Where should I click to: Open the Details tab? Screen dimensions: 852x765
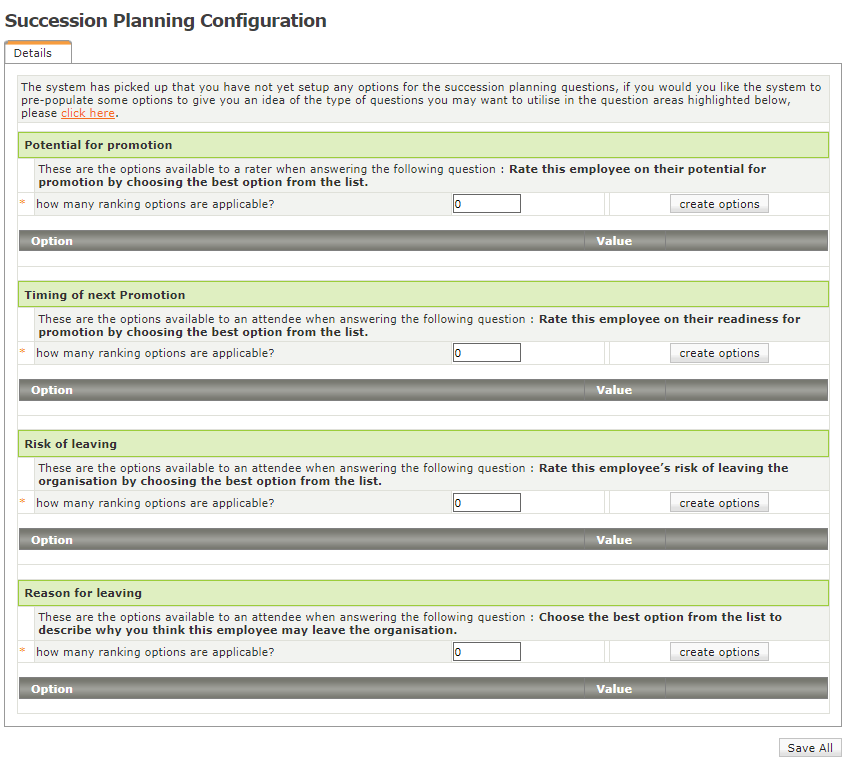click(33, 53)
